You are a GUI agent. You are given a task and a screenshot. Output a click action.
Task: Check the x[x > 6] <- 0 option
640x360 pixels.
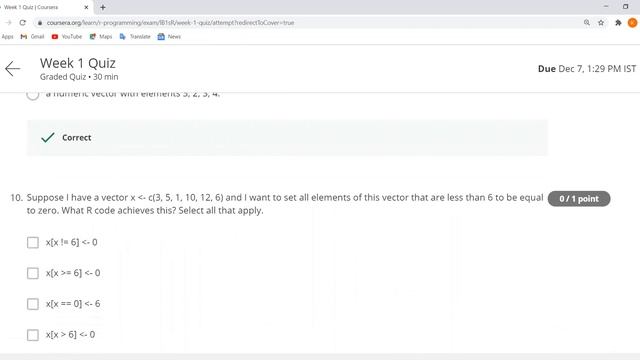point(33,335)
